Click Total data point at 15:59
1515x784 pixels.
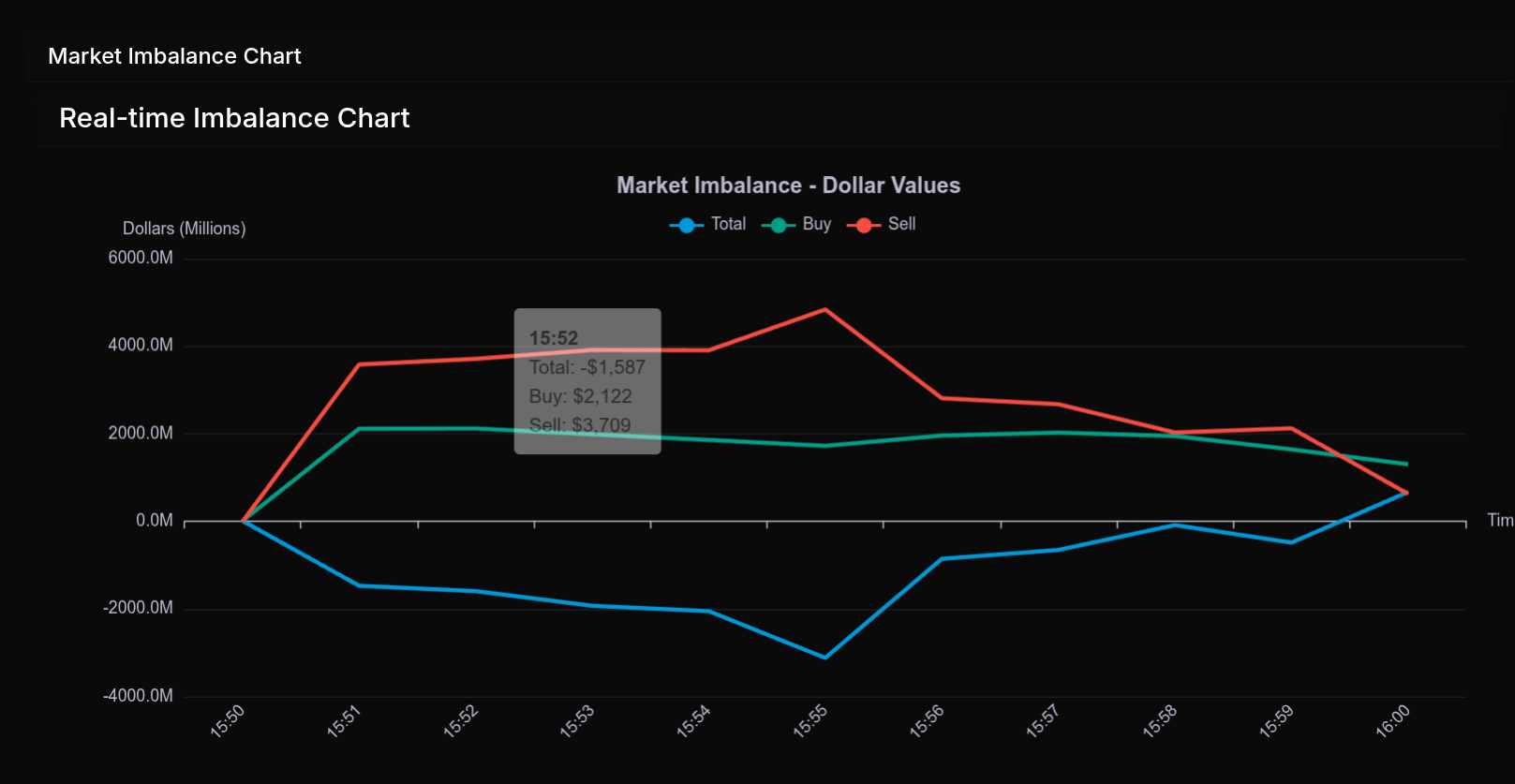pos(1291,542)
